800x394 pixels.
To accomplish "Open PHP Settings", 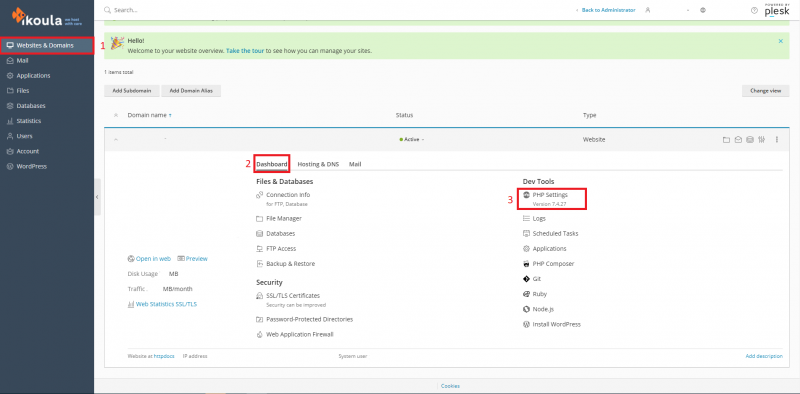I will (x=550, y=195).
